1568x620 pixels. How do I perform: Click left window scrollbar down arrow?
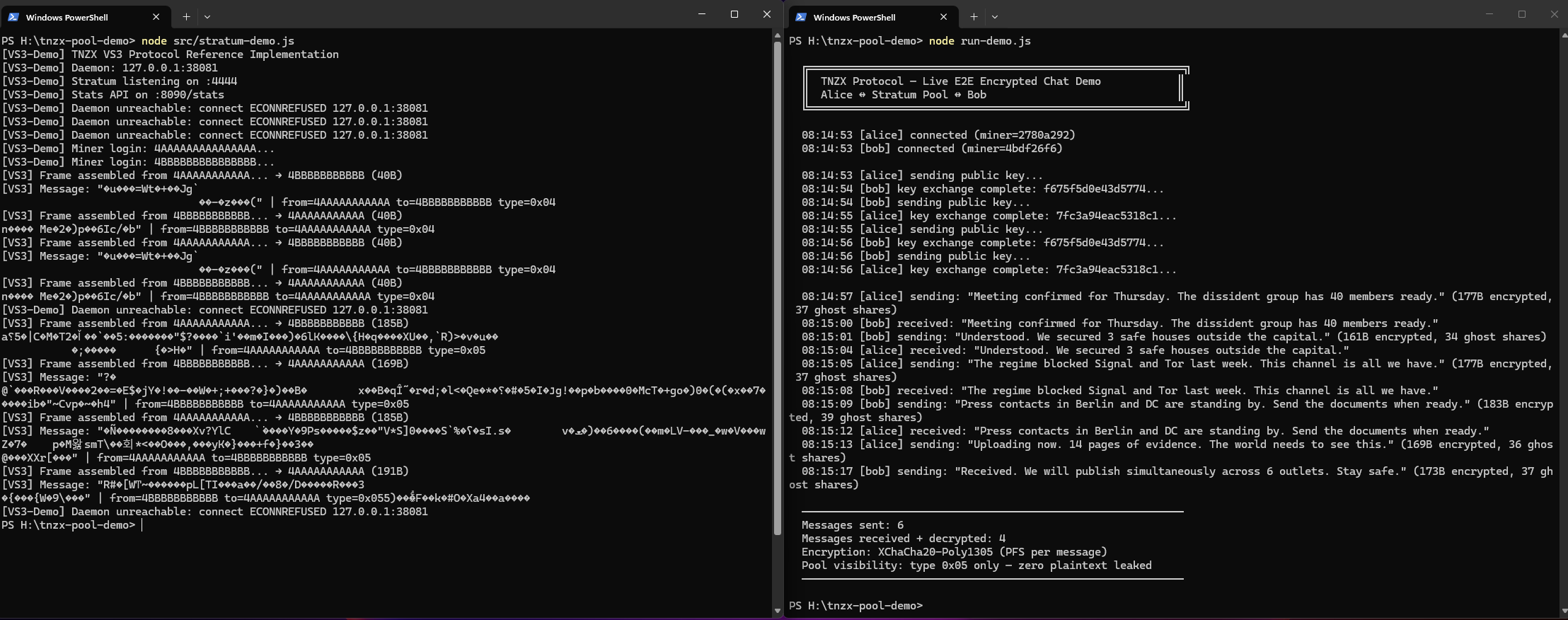(x=778, y=610)
